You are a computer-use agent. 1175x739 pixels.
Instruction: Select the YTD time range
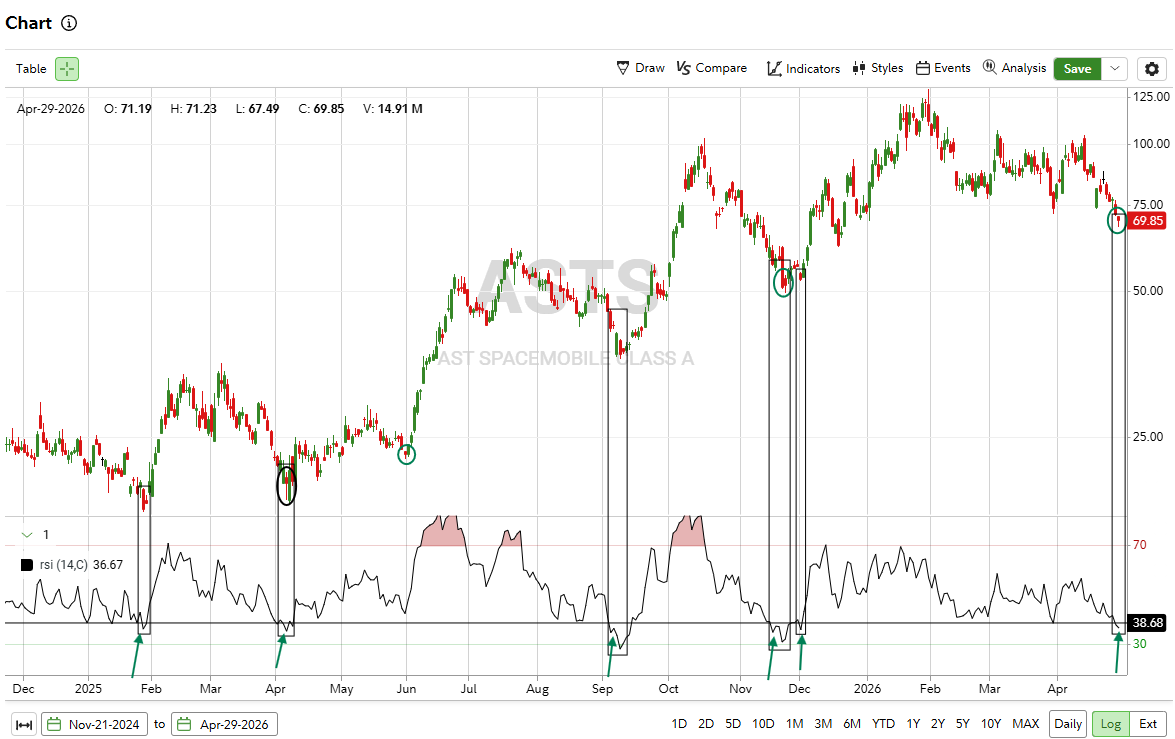pyautogui.click(x=883, y=724)
